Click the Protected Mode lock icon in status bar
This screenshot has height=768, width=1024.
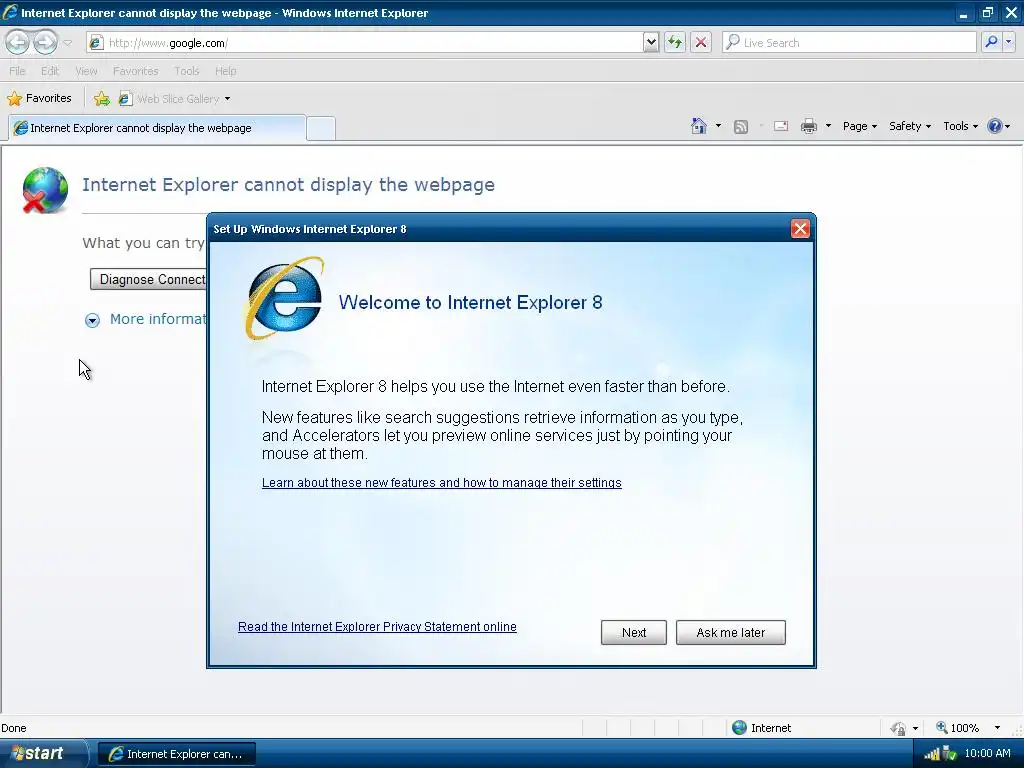pos(899,728)
